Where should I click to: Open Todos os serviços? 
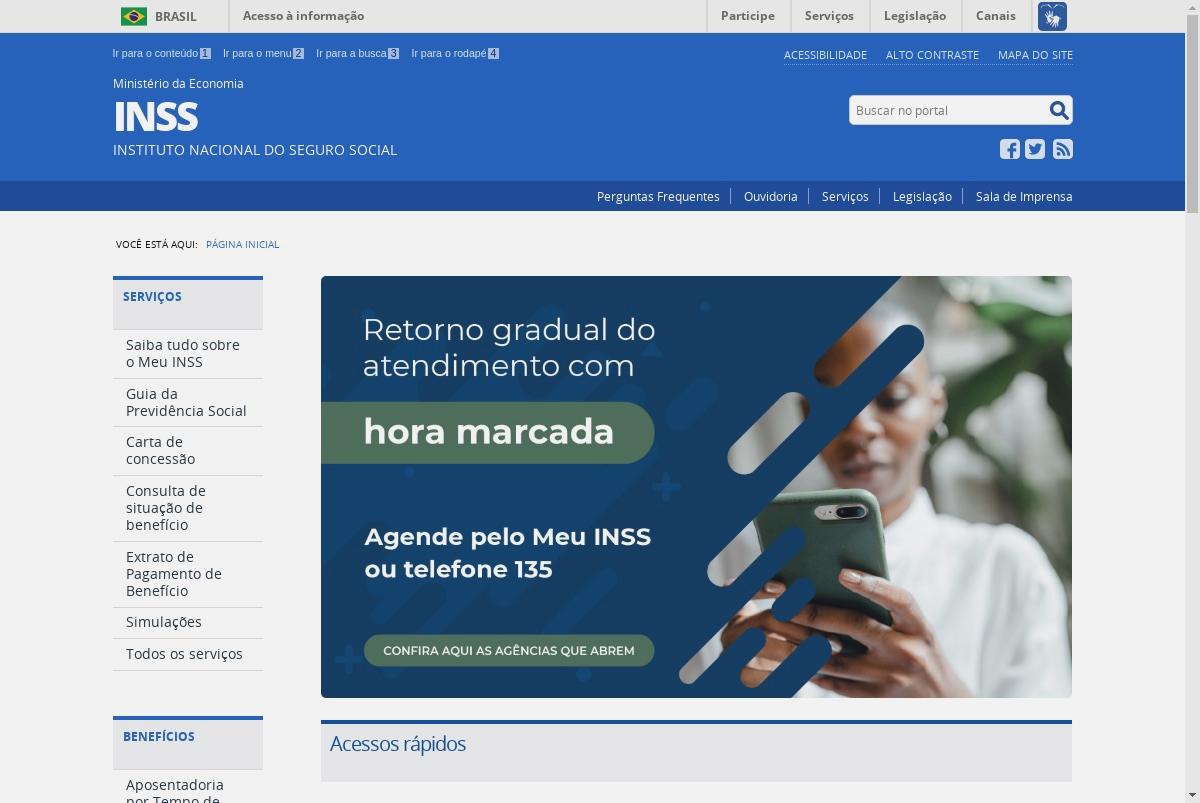(x=188, y=654)
